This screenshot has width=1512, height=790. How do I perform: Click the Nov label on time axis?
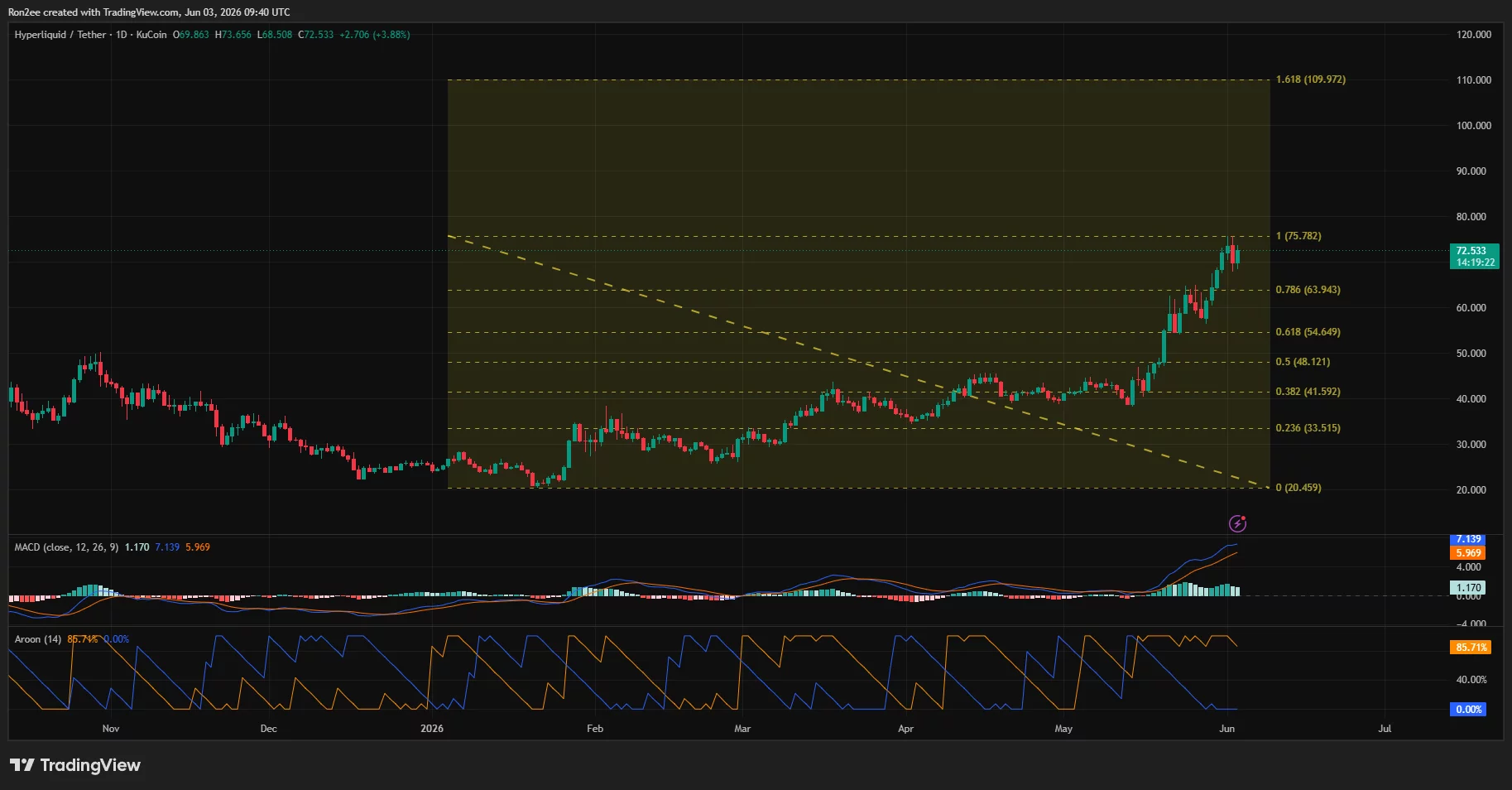coord(111,729)
